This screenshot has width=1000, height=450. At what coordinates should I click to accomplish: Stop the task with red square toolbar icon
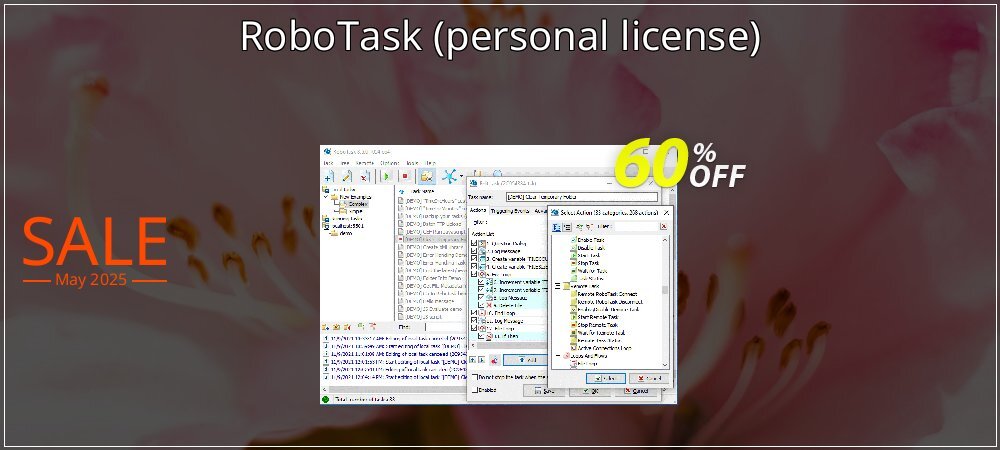click(x=405, y=177)
